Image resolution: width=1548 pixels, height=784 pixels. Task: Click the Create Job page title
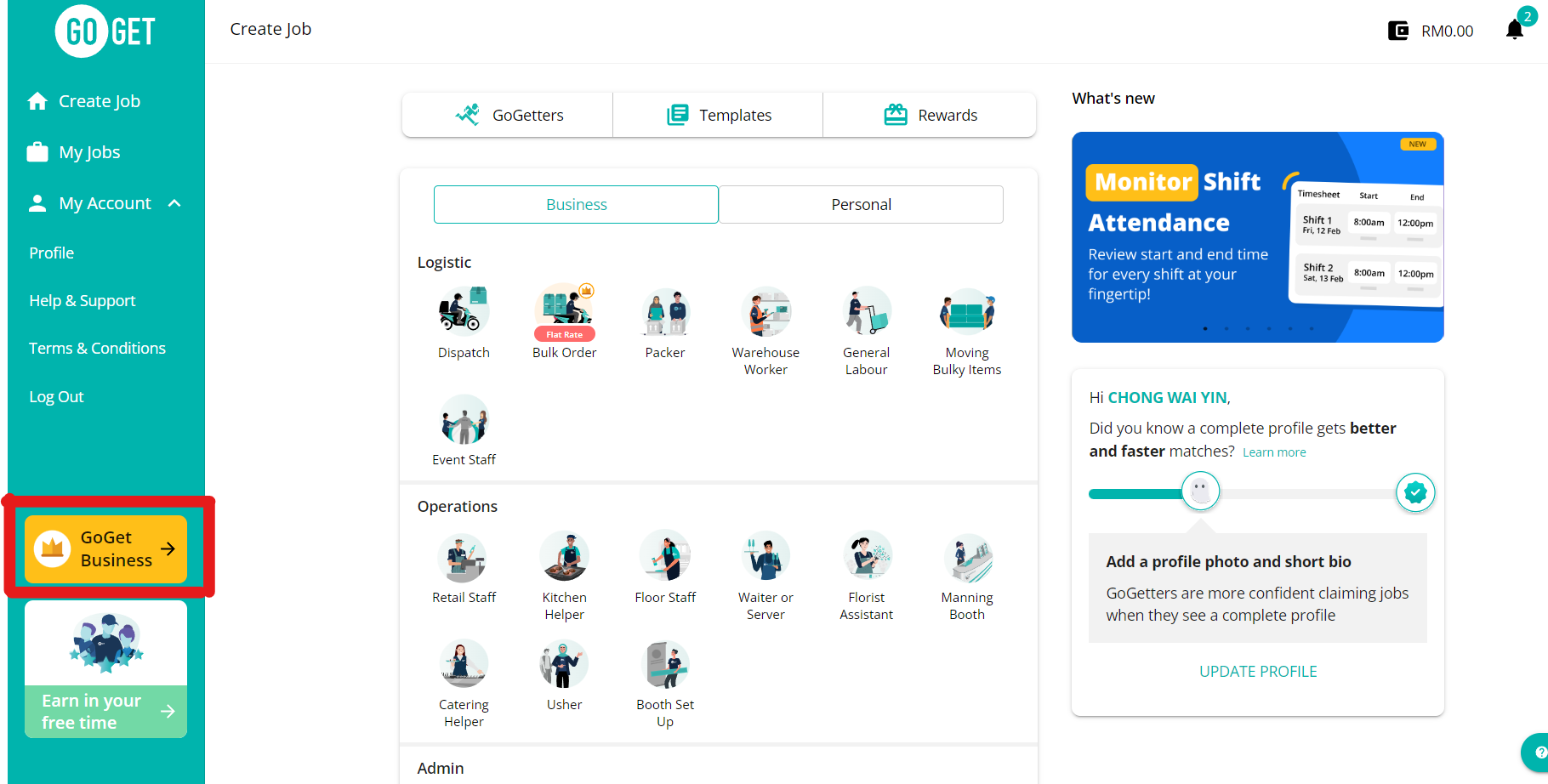click(x=270, y=29)
